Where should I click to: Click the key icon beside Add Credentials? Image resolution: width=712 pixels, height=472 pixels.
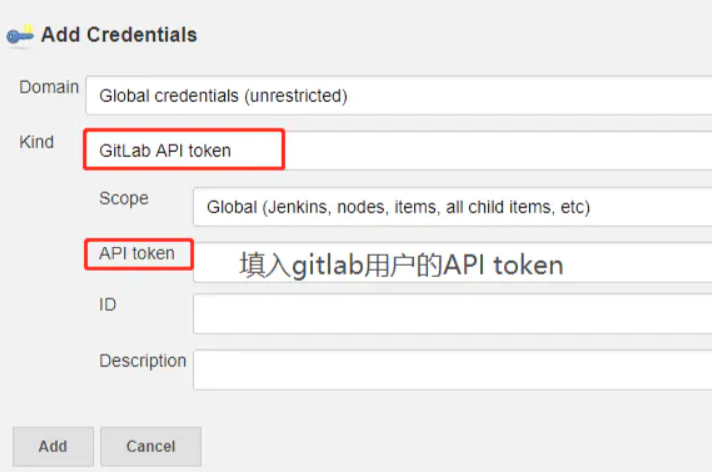(x=20, y=35)
